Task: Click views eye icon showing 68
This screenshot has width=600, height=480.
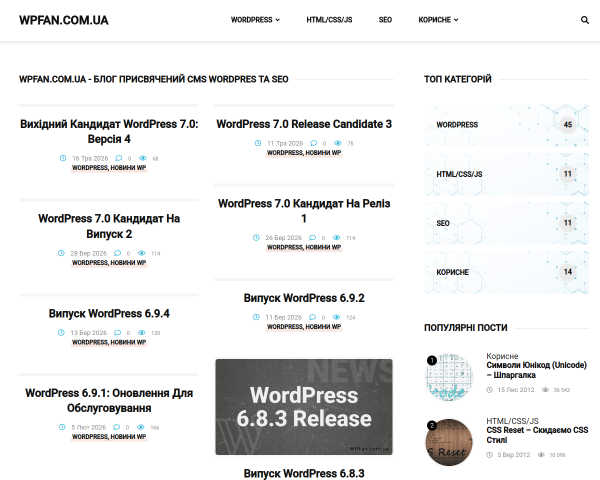Action: (x=143, y=158)
